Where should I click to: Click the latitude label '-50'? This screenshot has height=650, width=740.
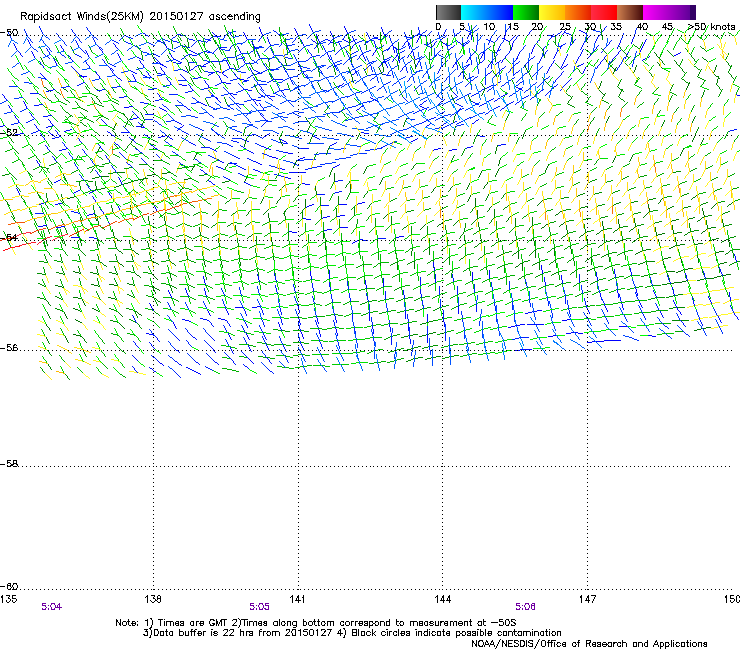pyautogui.click(x=9, y=33)
